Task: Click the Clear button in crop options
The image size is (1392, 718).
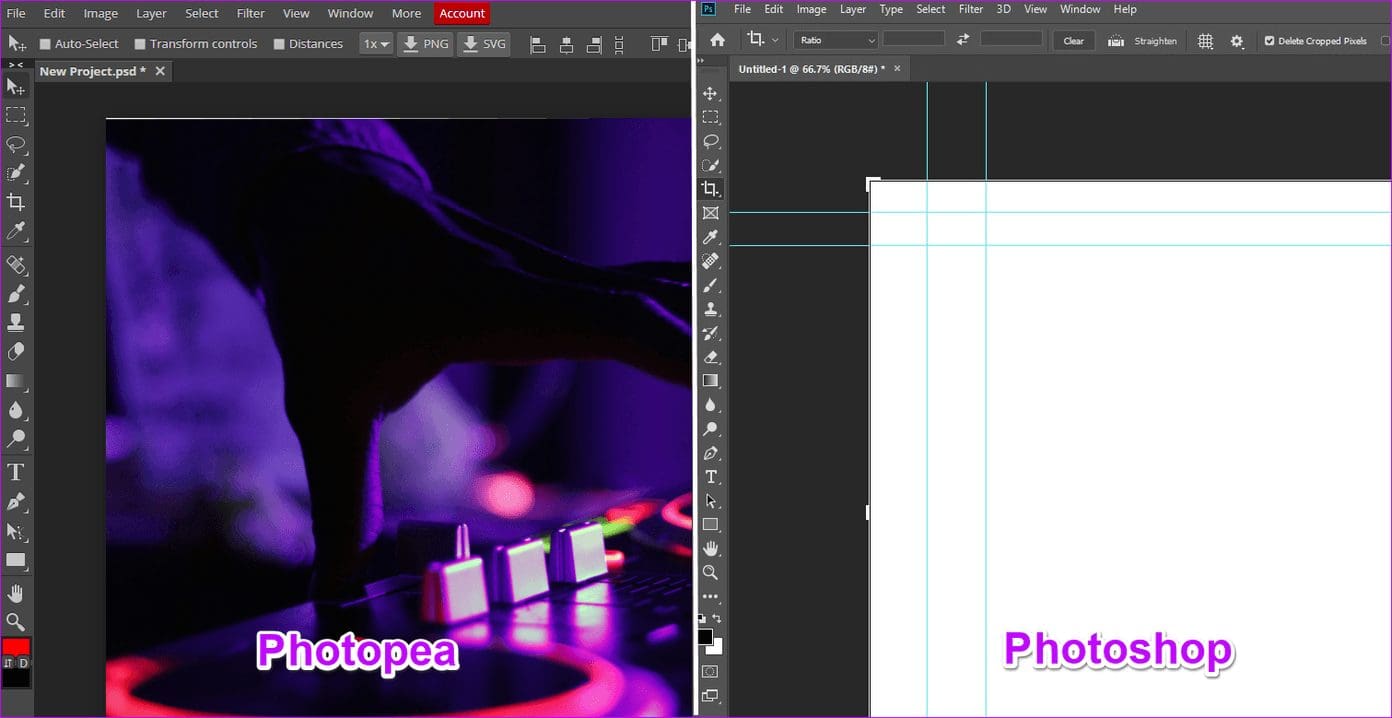Action: [1073, 41]
